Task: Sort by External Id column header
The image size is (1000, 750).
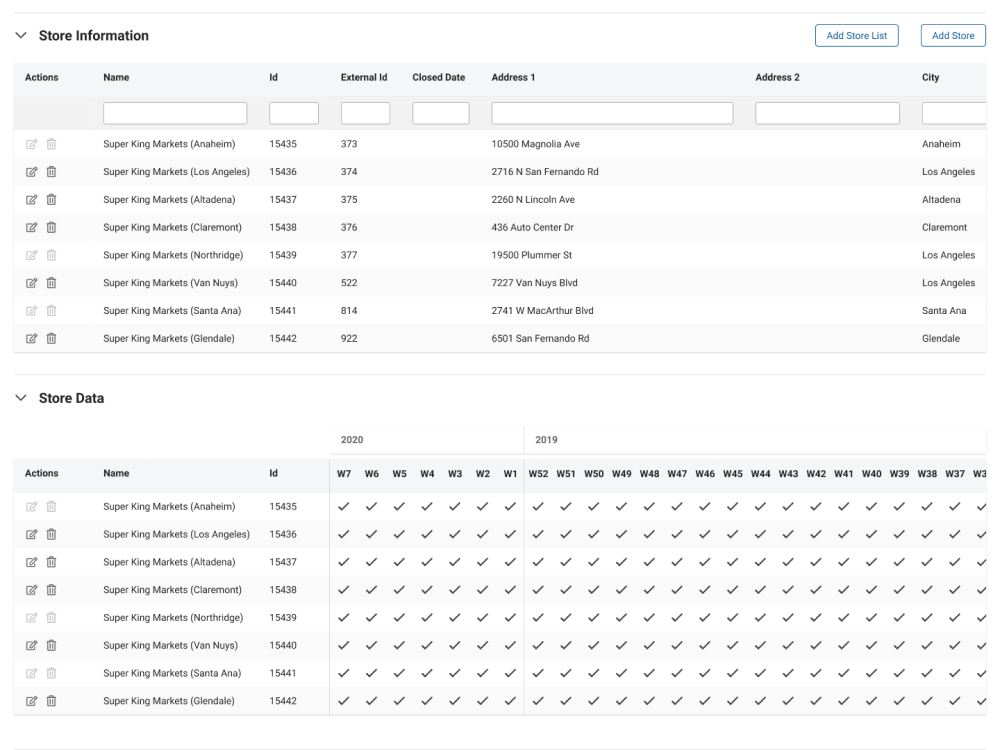Action: (x=364, y=77)
